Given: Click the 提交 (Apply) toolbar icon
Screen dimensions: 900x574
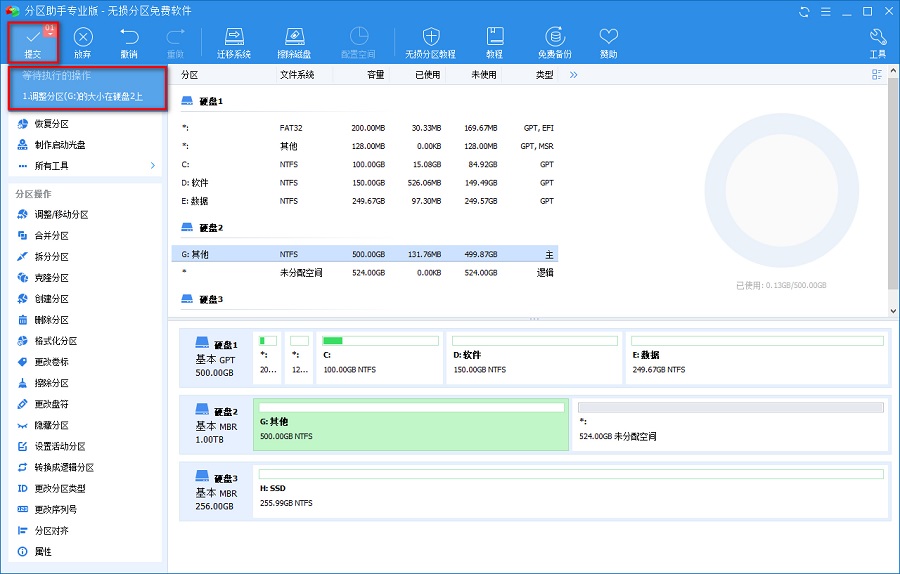Looking at the screenshot, I should (33, 41).
